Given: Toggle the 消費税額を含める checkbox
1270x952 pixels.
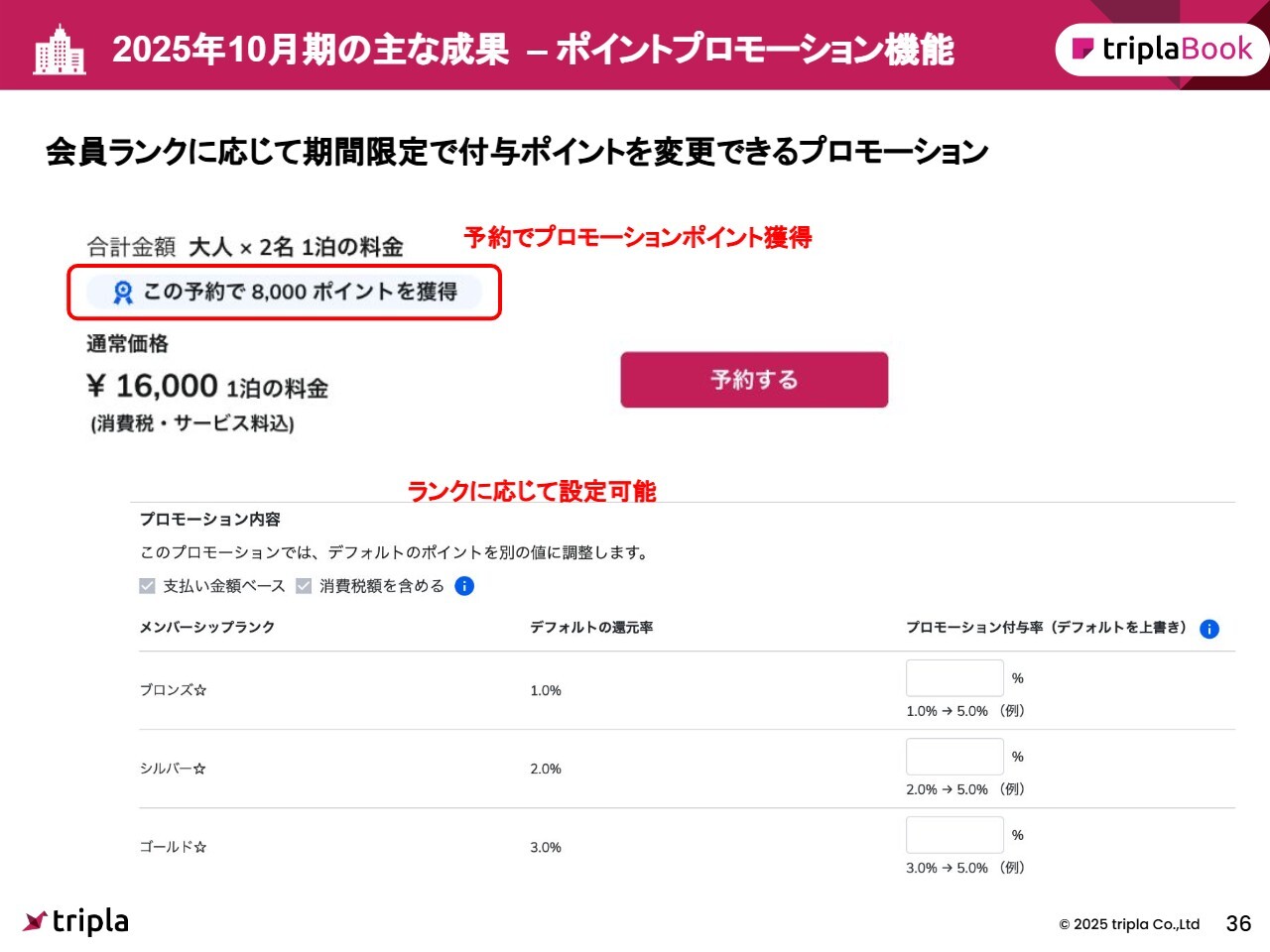Looking at the screenshot, I should [304, 586].
